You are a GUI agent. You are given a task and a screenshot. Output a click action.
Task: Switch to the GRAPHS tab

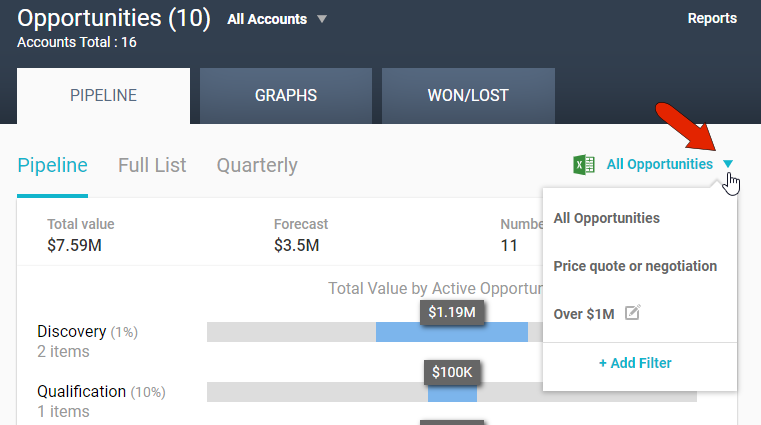coord(286,96)
